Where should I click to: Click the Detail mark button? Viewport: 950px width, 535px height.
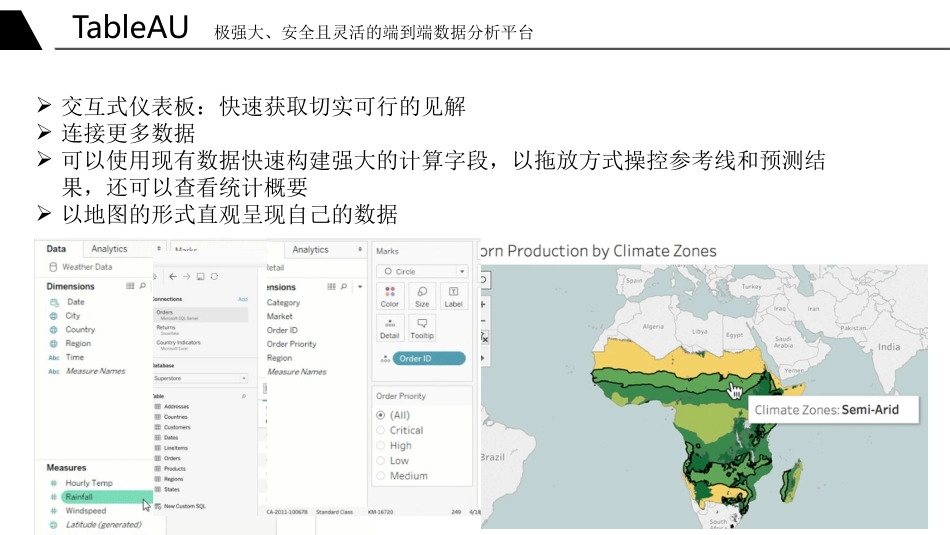[390, 328]
